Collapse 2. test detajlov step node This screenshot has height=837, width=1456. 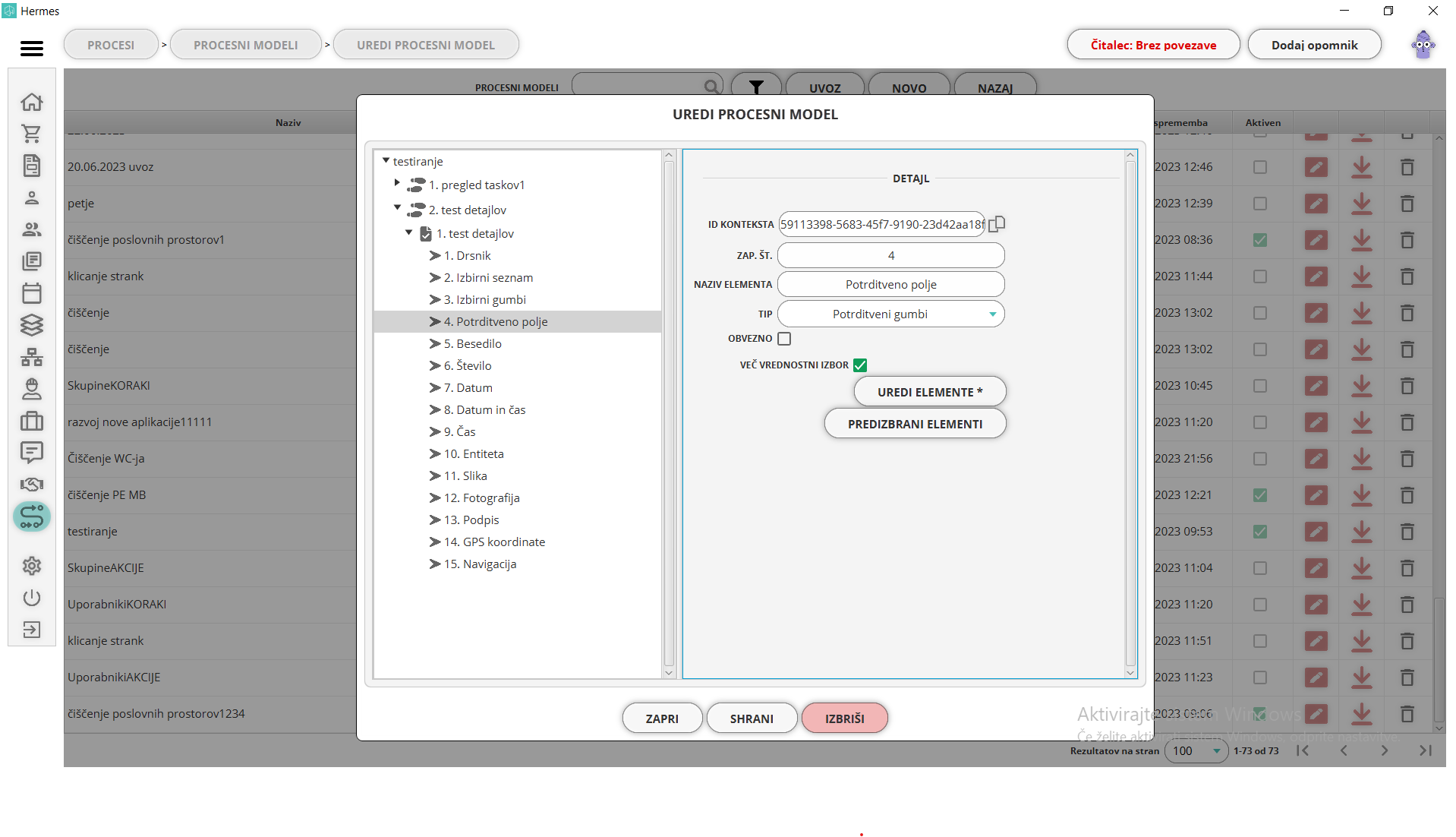[397, 207]
